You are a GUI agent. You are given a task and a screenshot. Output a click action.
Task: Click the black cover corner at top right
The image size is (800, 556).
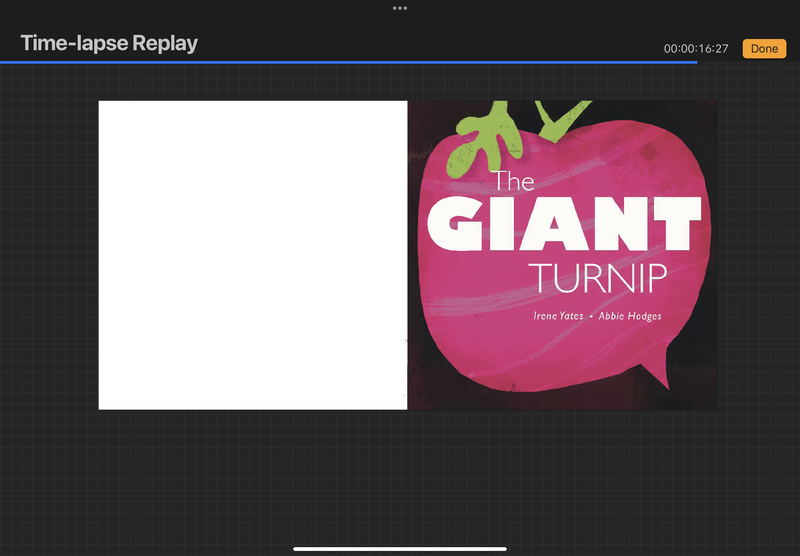(700, 112)
